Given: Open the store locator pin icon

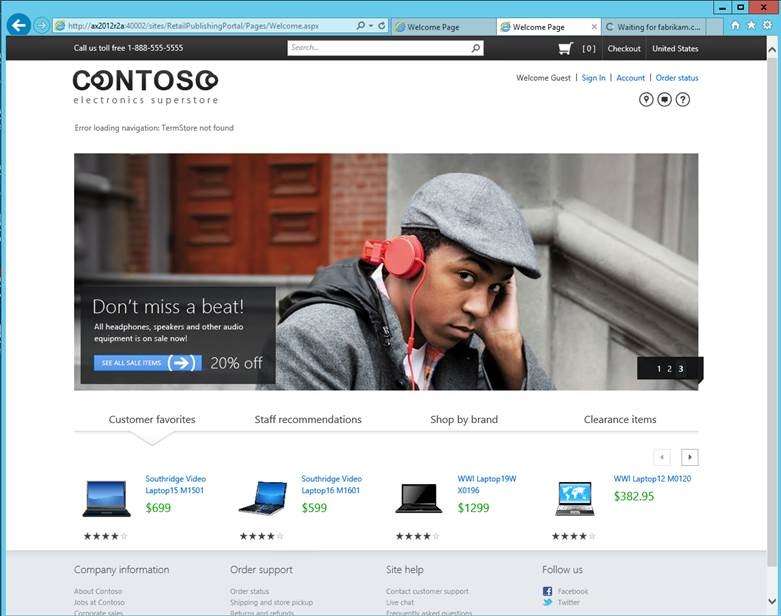Looking at the screenshot, I should click(646, 99).
